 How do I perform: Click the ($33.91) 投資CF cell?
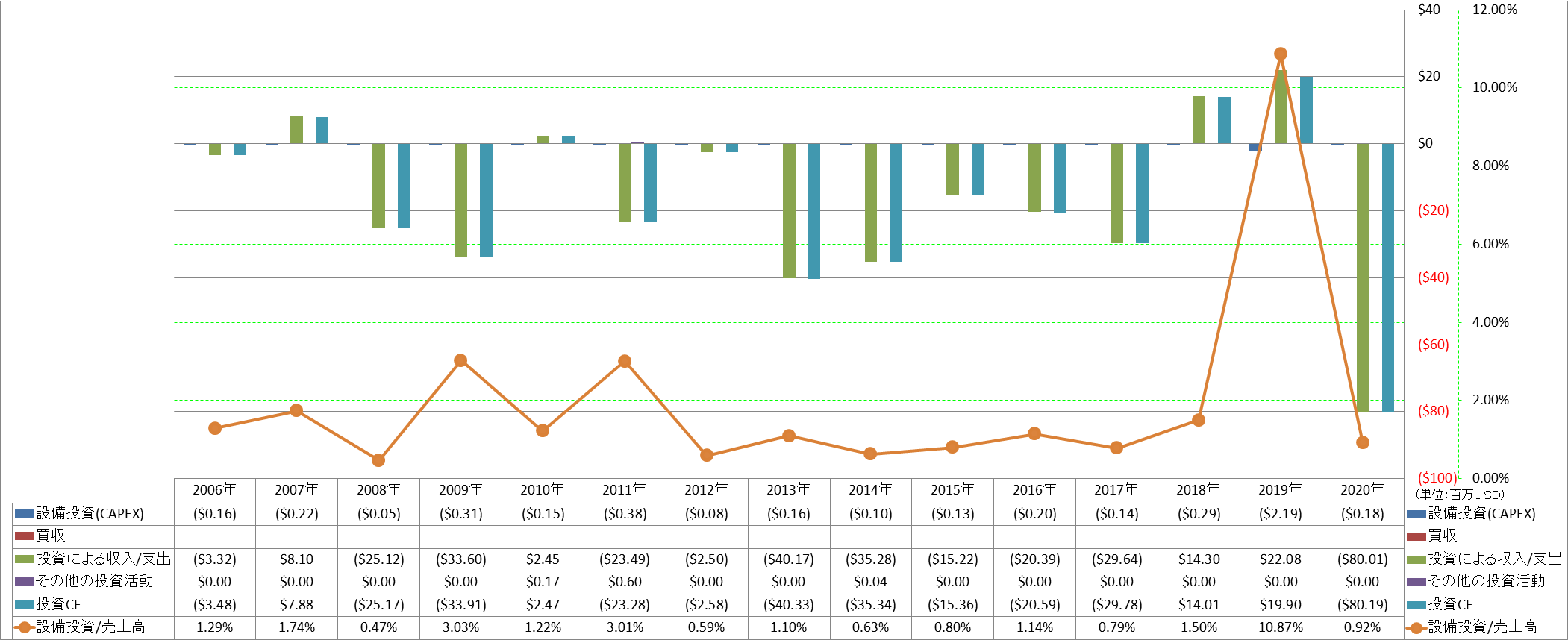(x=460, y=605)
